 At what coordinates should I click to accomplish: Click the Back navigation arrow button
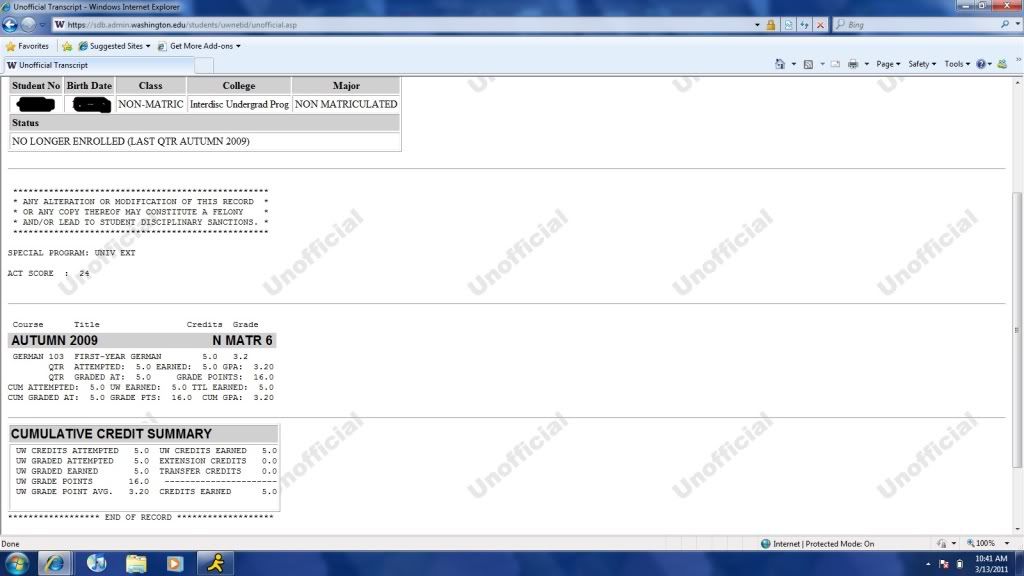tap(11, 24)
